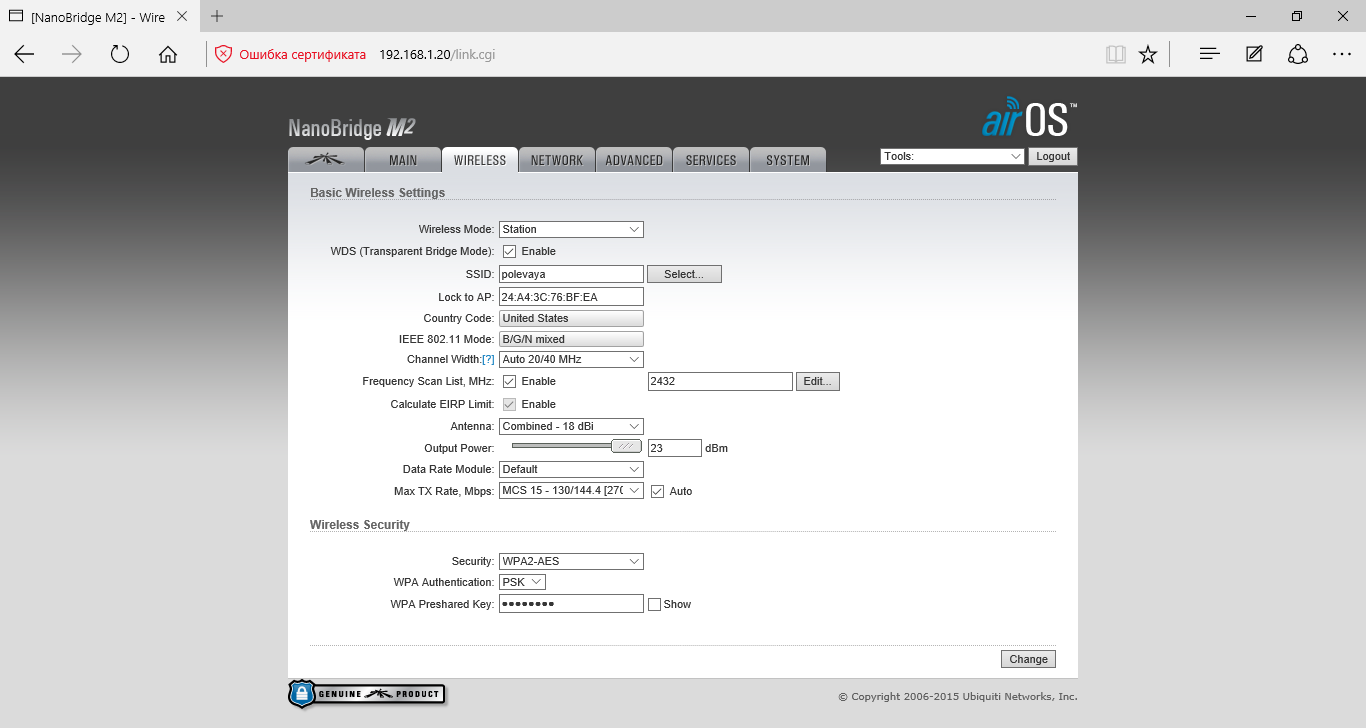Refresh the current page
Screen dimensions: 1366x728
point(120,54)
